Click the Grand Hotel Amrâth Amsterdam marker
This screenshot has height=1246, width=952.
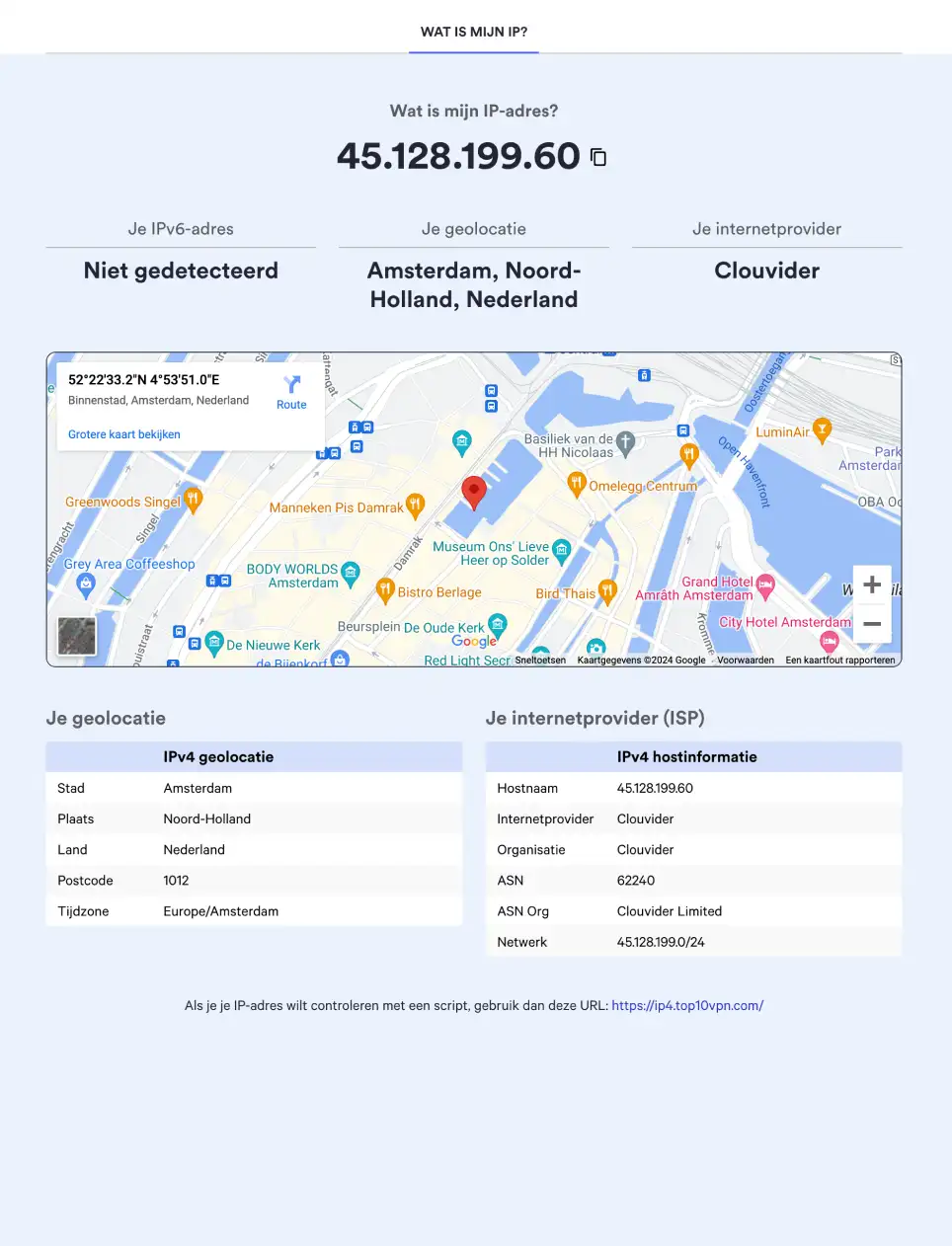pos(765,585)
